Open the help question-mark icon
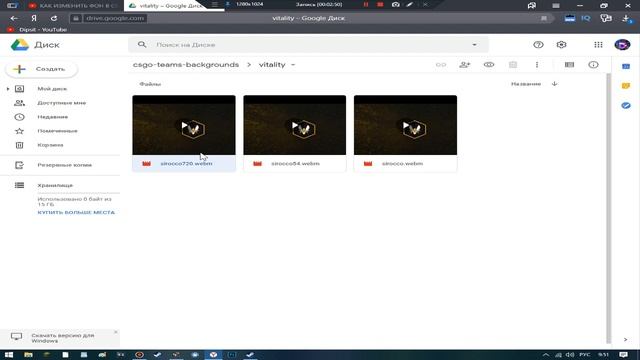 [538, 45]
